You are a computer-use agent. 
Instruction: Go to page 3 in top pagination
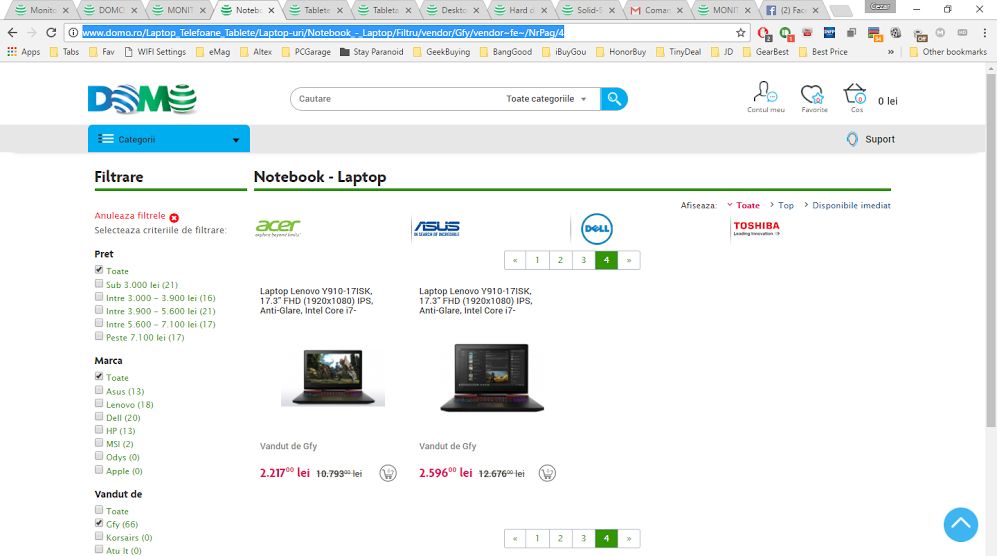point(583,260)
